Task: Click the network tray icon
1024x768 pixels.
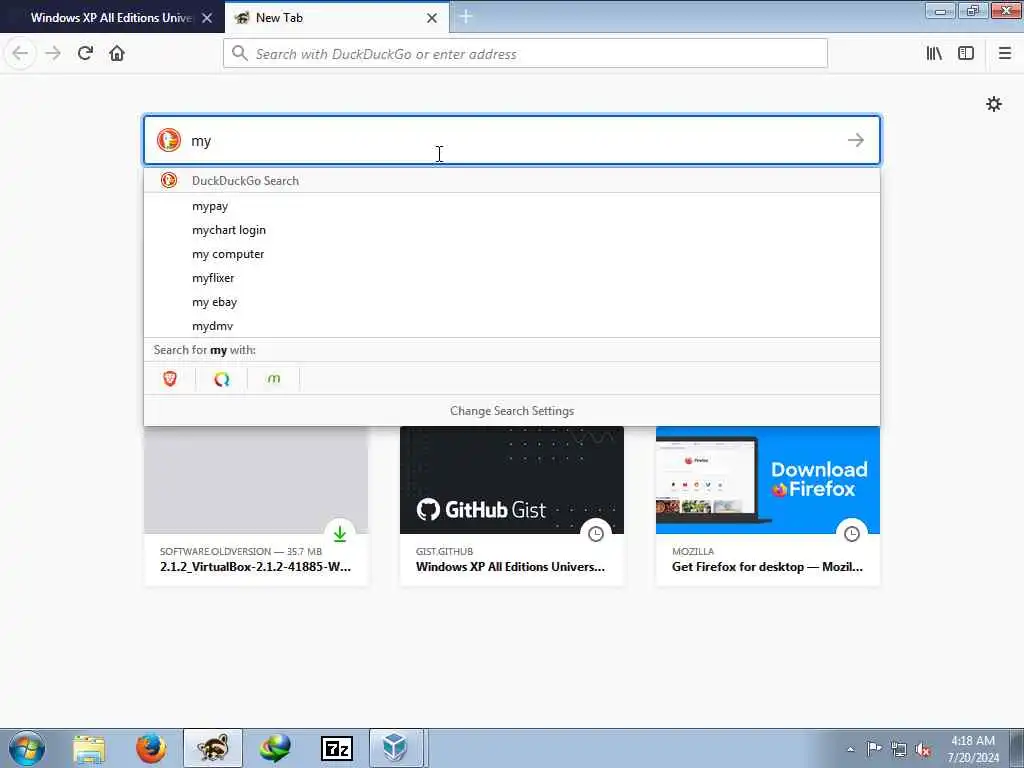Action: point(899,749)
